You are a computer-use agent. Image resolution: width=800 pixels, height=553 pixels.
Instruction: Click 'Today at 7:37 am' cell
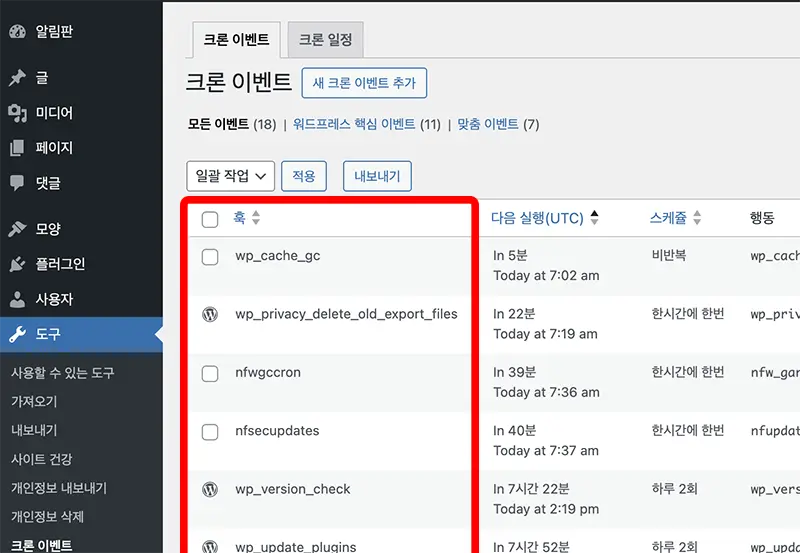pyautogui.click(x=545, y=451)
